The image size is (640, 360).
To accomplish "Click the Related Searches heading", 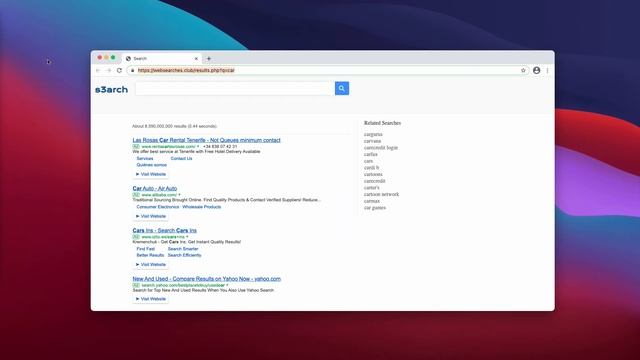I will point(382,123).
